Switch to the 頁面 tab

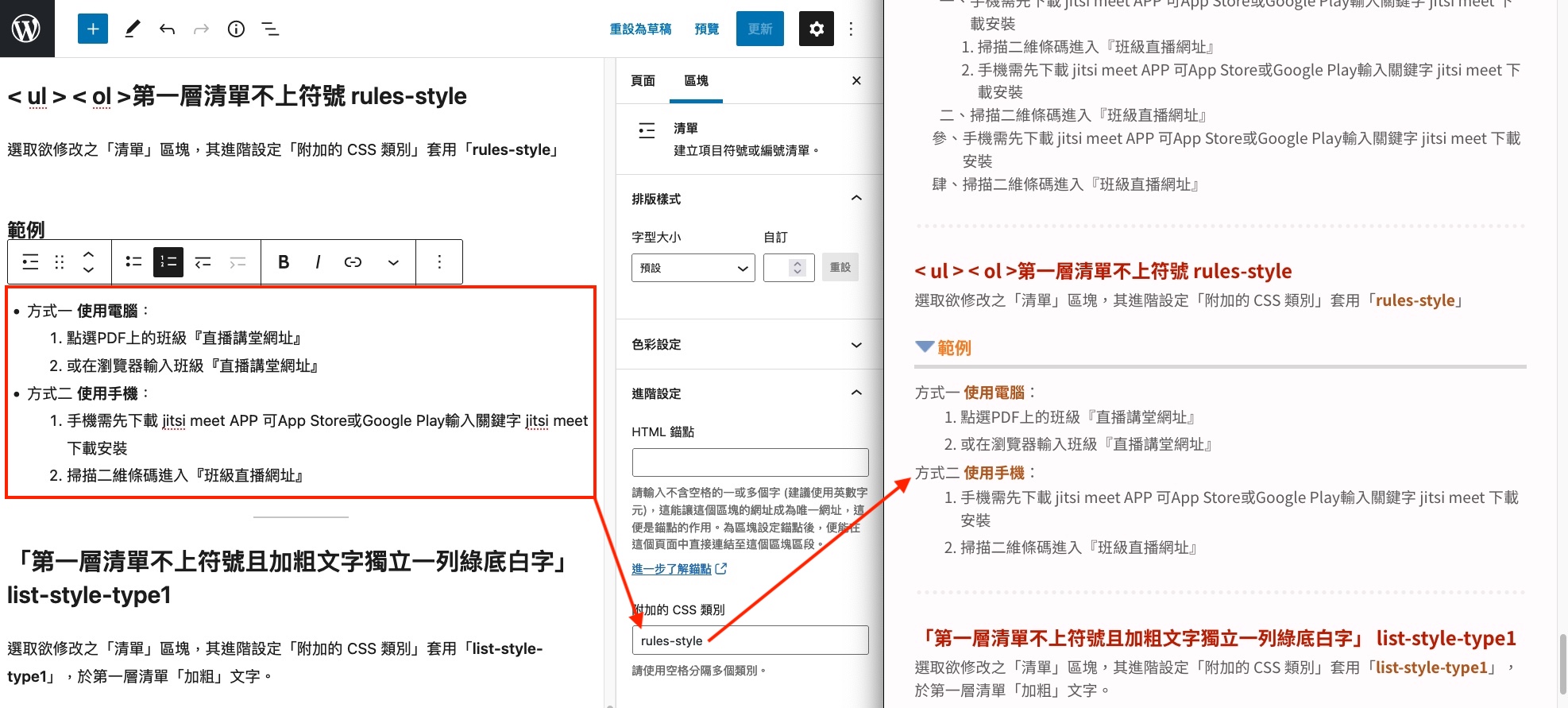coord(643,80)
